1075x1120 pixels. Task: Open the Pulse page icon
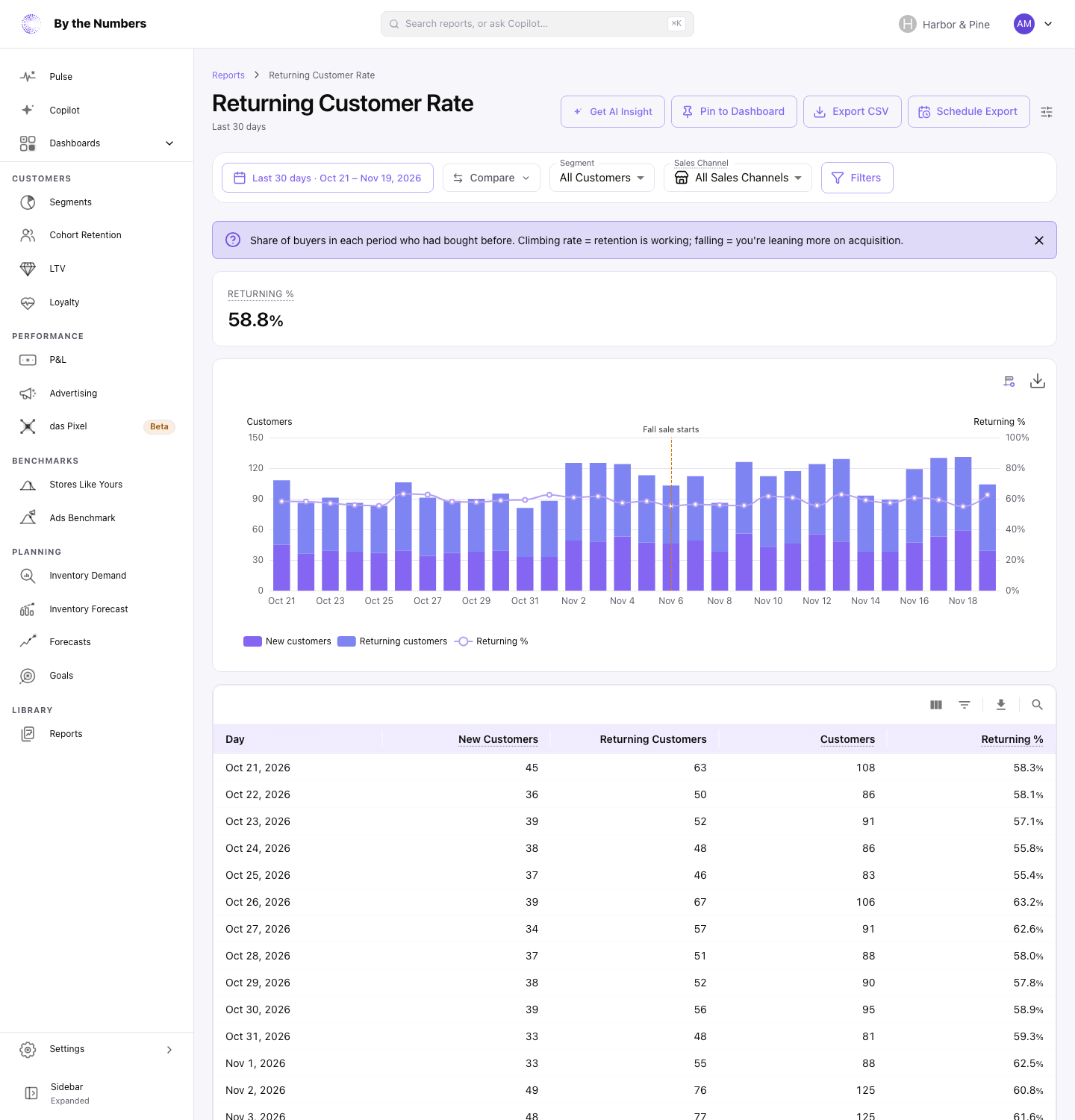[28, 77]
